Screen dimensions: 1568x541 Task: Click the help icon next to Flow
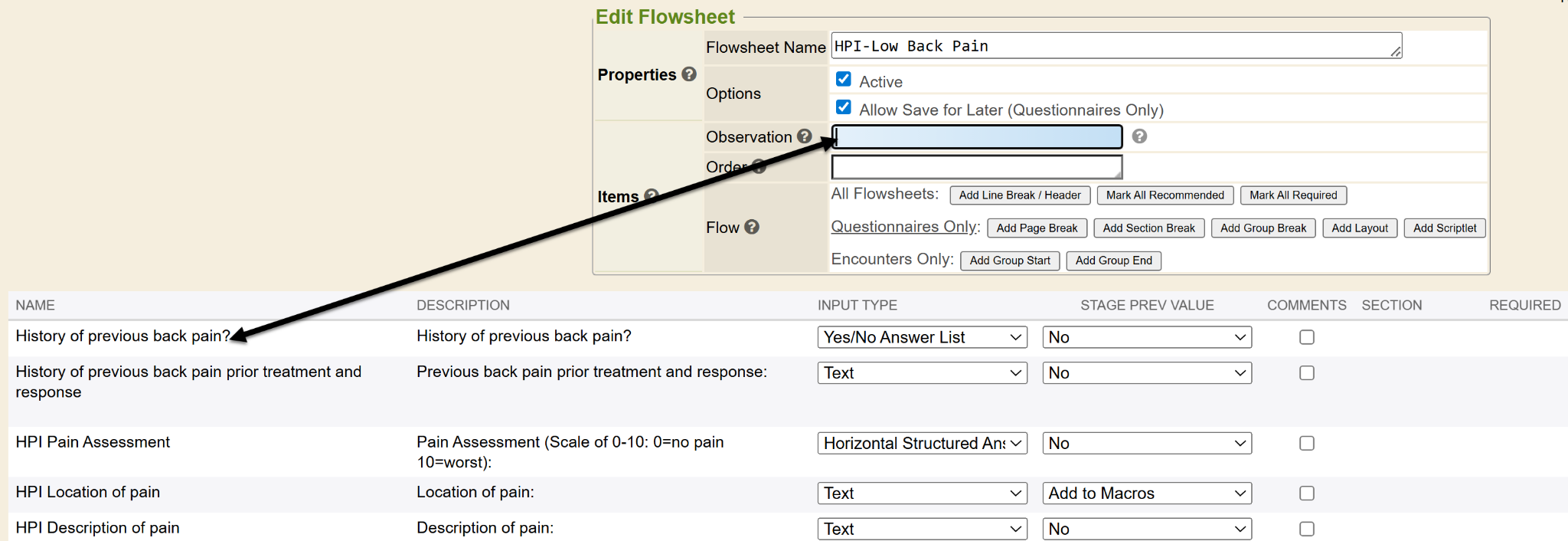click(x=752, y=227)
